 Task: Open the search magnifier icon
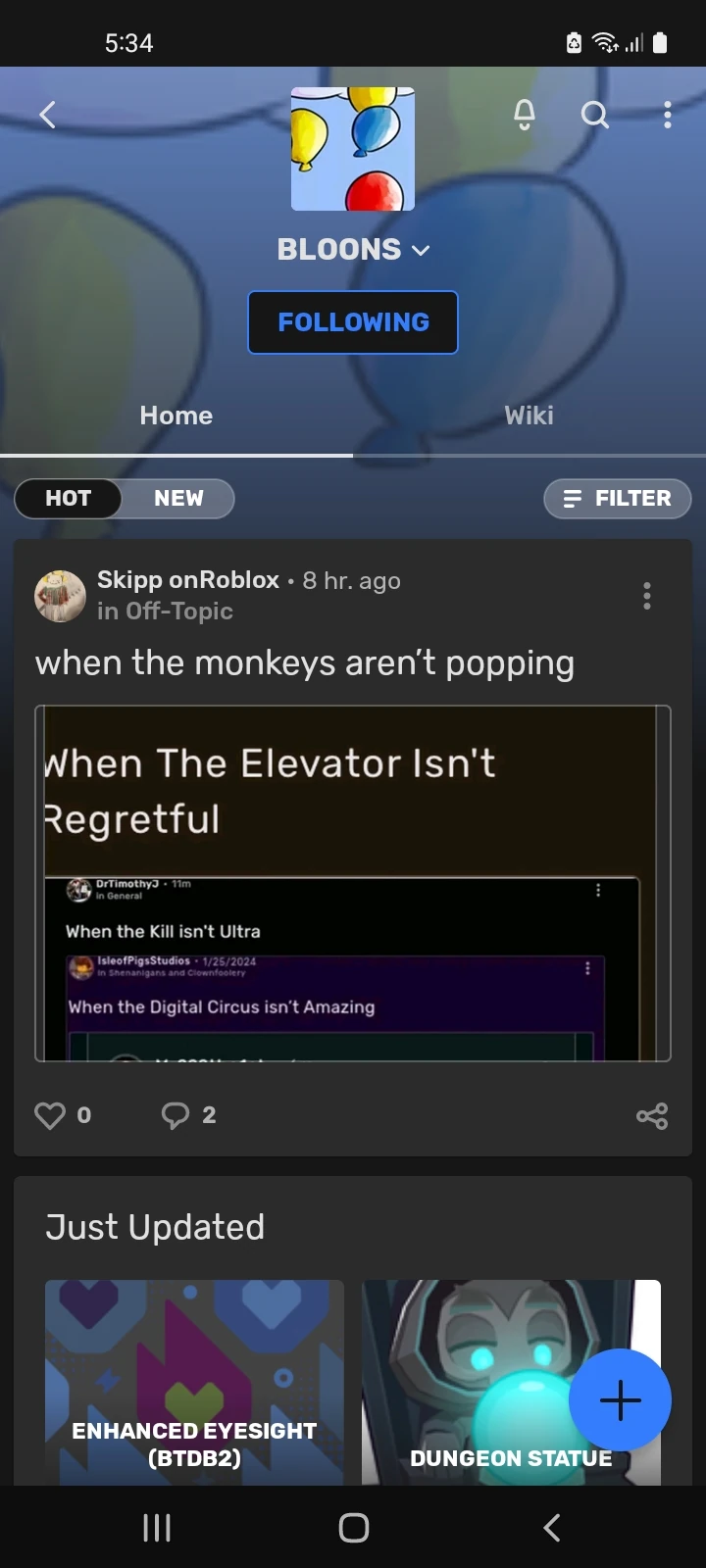click(594, 115)
